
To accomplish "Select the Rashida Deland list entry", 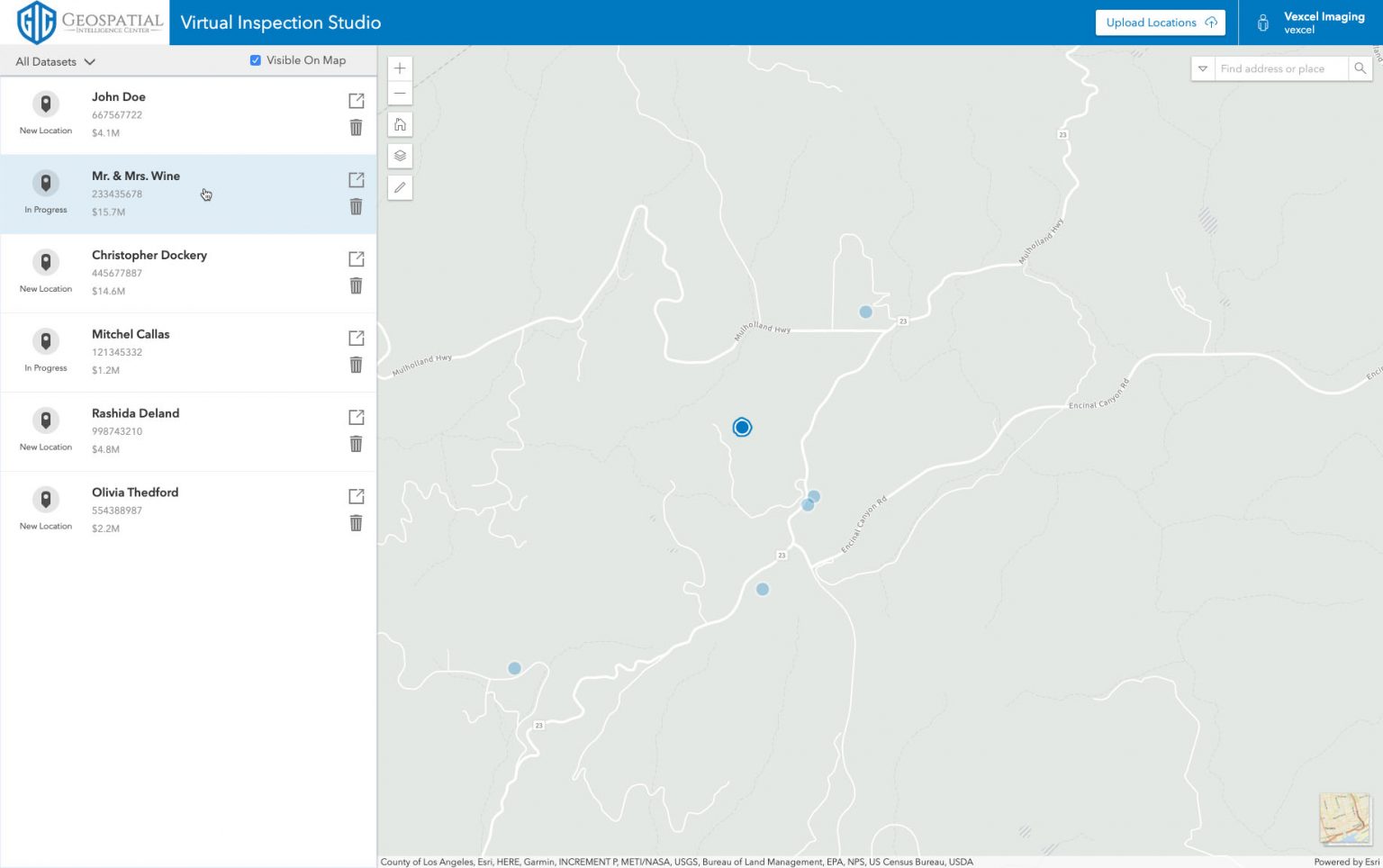I will pyautogui.click(x=188, y=432).
